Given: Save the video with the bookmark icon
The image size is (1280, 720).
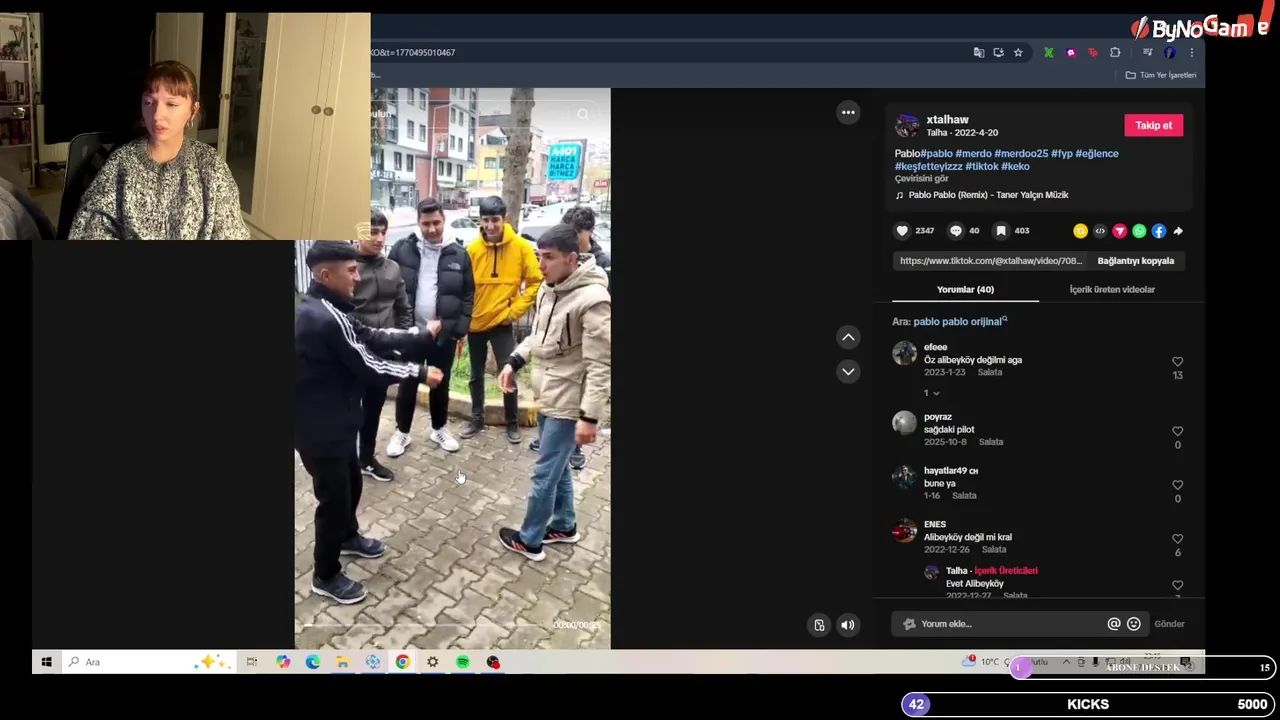Looking at the screenshot, I should tap(1001, 231).
